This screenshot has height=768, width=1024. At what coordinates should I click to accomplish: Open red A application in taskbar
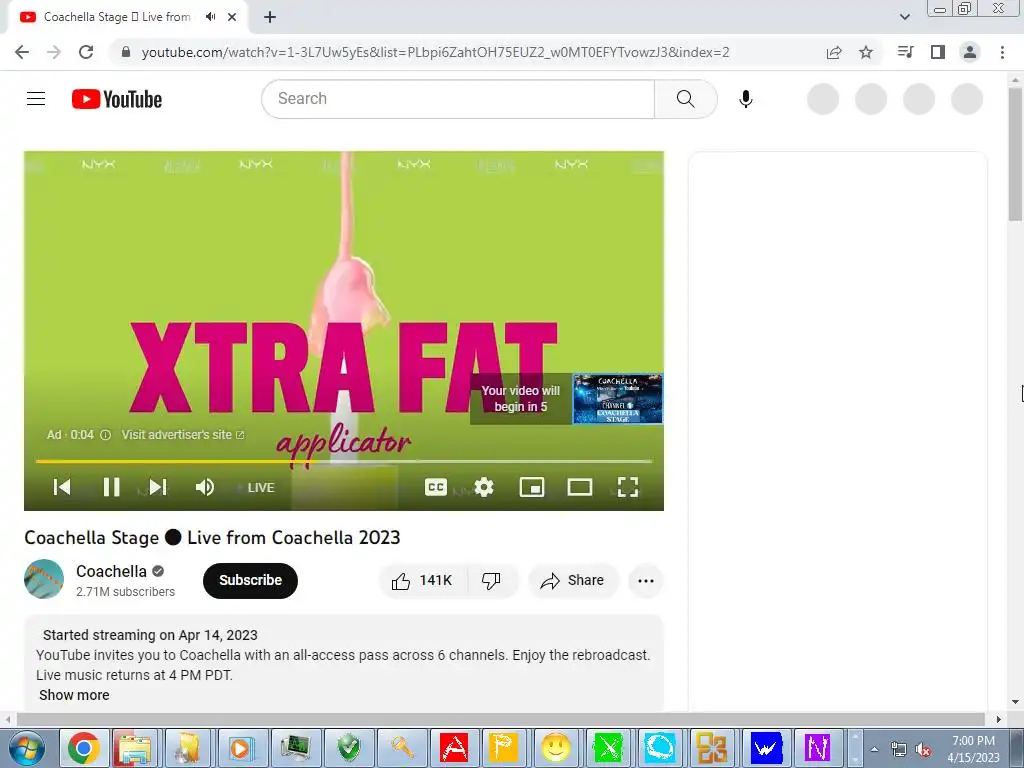pyautogui.click(x=454, y=748)
